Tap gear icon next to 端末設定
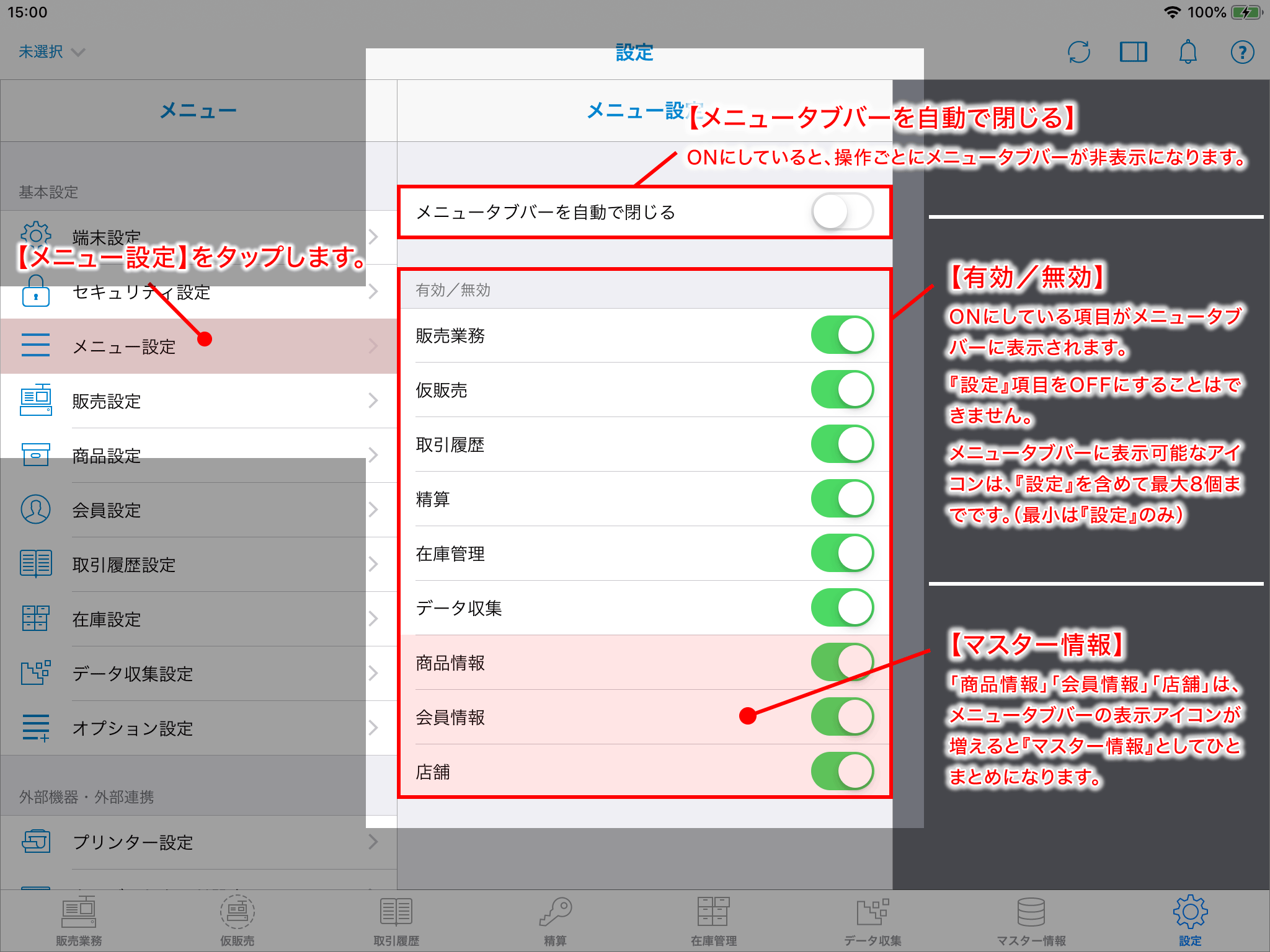The image size is (1270, 952). (36, 236)
